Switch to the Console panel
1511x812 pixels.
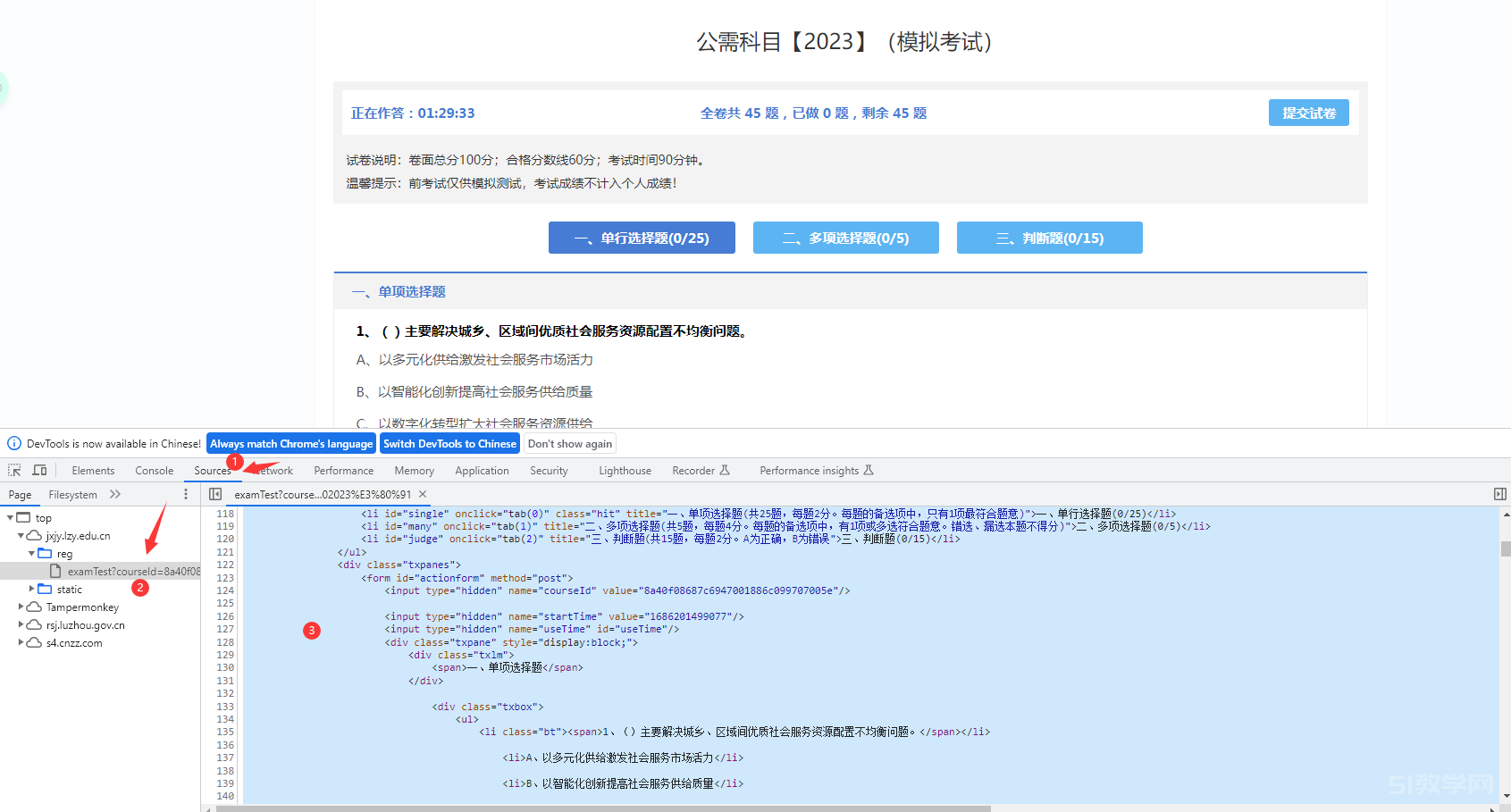(154, 470)
